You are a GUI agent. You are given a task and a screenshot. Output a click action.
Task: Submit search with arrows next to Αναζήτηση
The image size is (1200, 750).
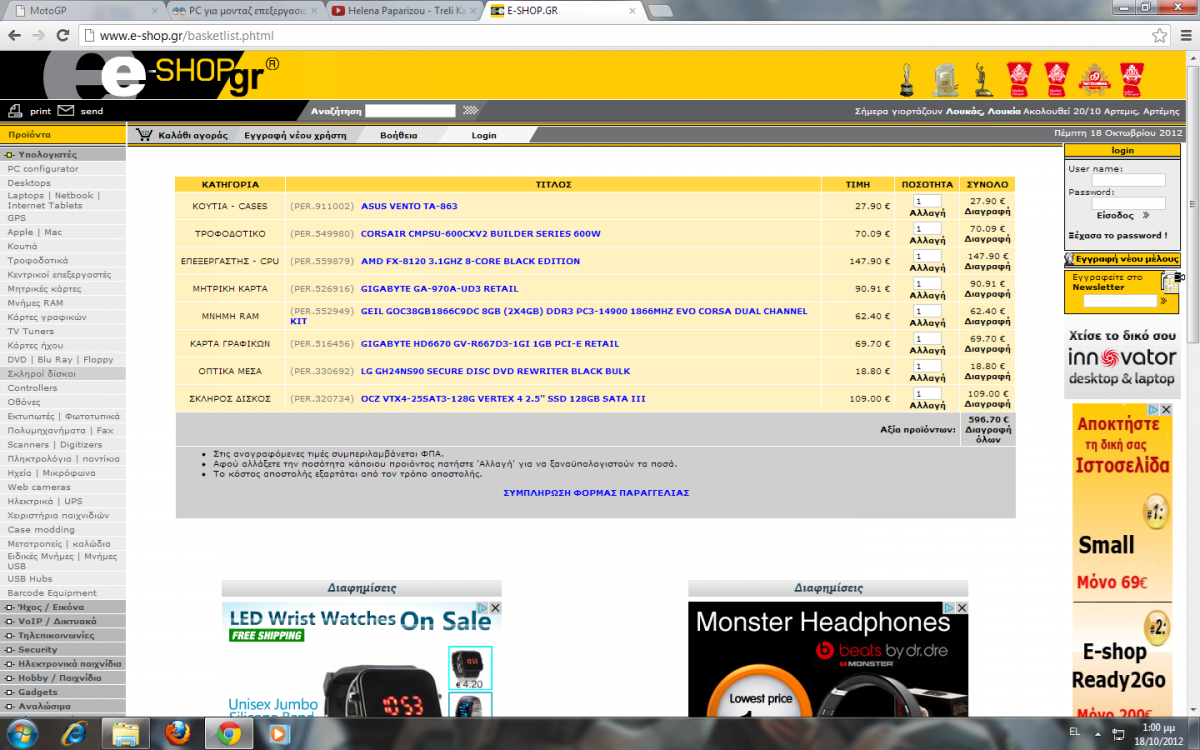tap(470, 111)
